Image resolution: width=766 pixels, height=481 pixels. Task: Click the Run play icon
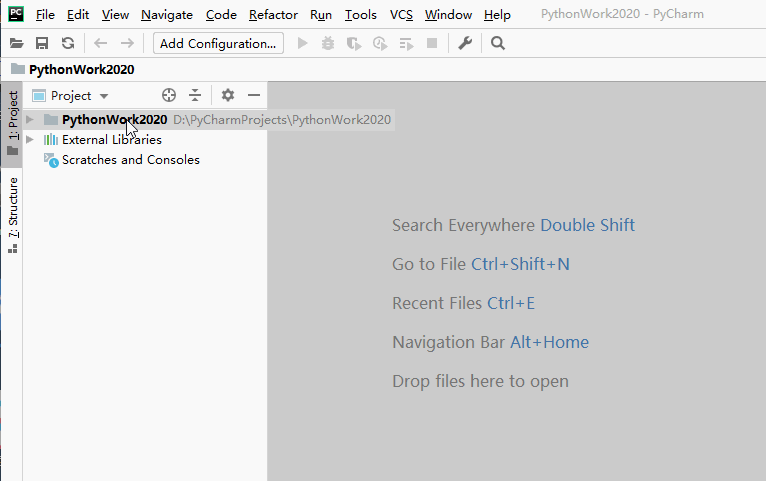[302, 43]
